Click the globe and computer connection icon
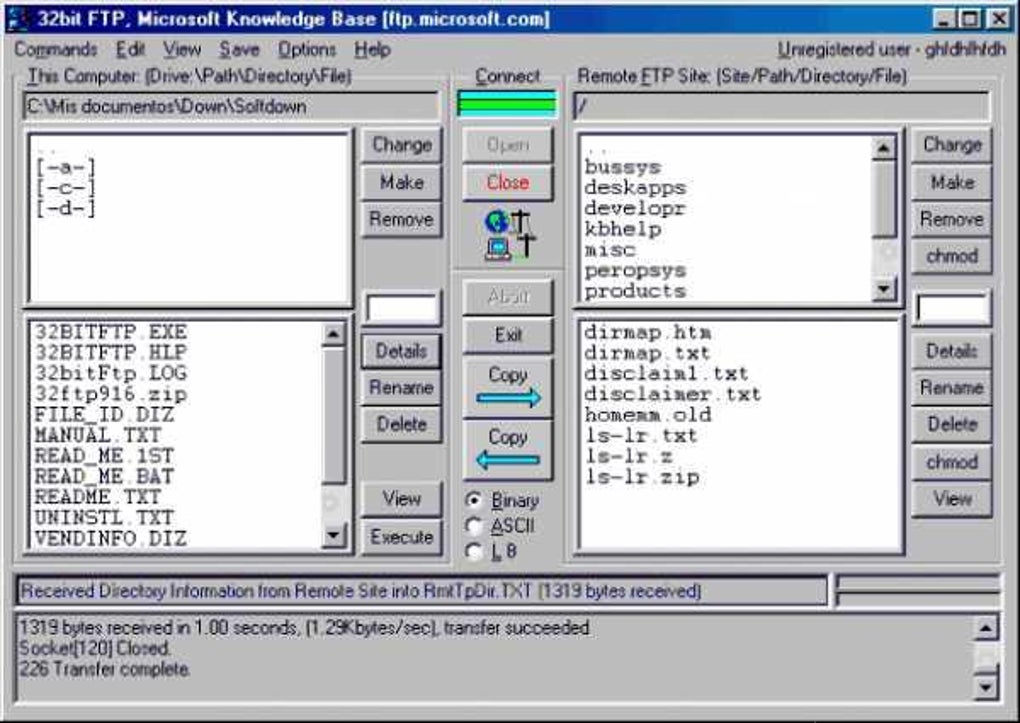This screenshot has height=723, width=1020. [509, 235]
